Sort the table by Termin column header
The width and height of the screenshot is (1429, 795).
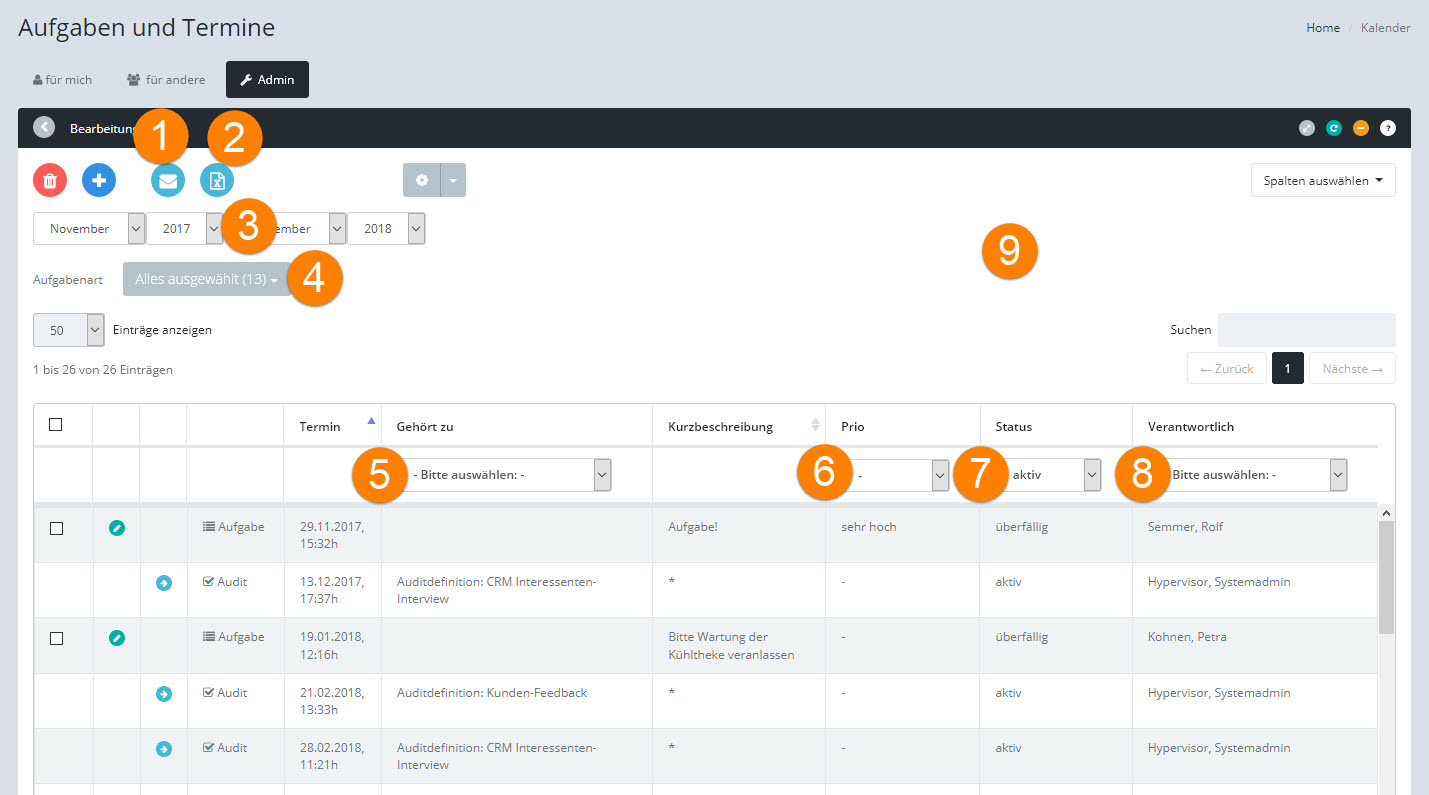coord(320,426)
